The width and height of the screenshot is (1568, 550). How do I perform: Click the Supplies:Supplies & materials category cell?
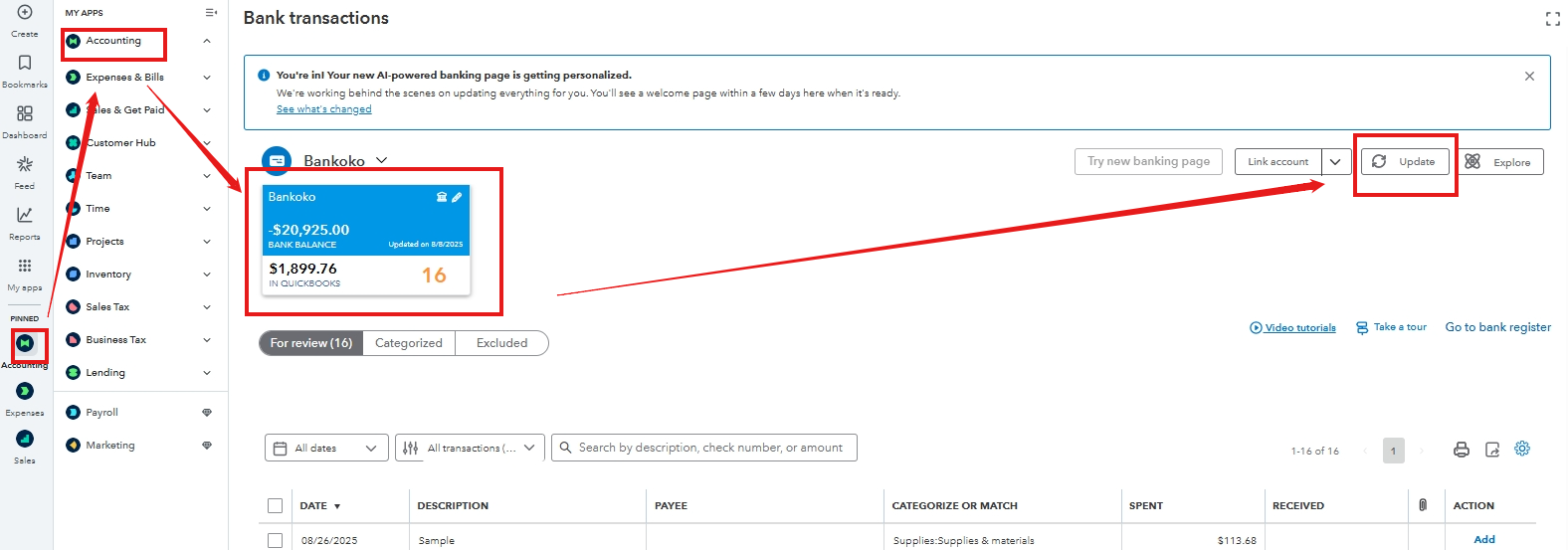click(963, 540)
